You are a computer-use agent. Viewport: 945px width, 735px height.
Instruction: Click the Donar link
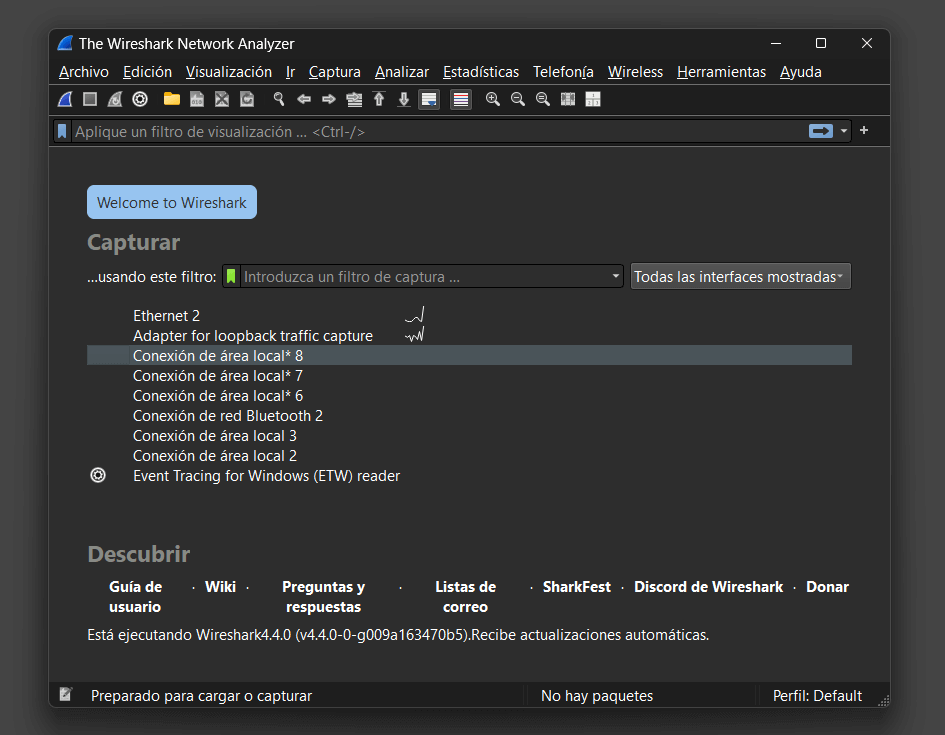[827, 587]
